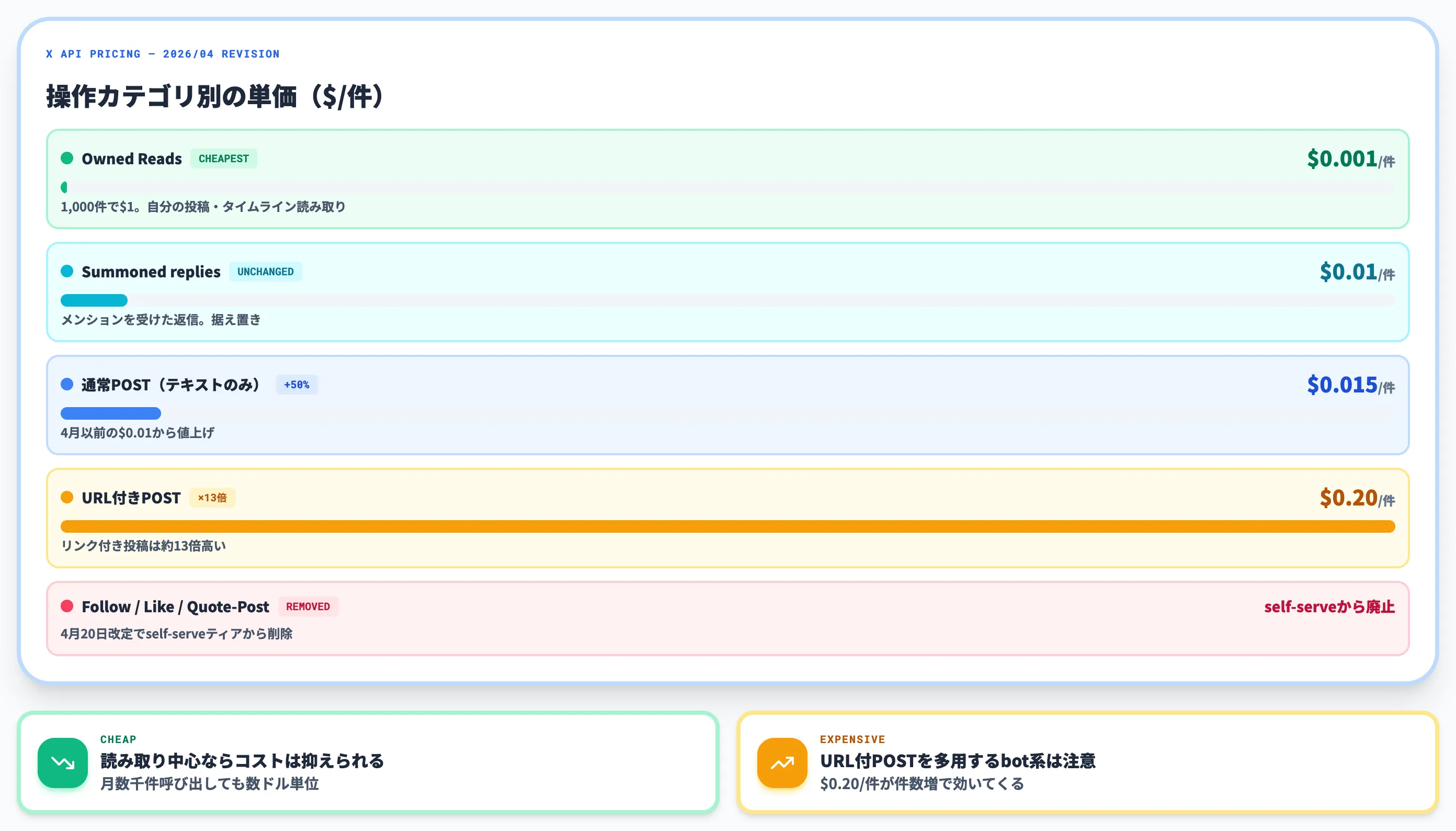Open the 読み取り中心ならコストは抑えられる card
The width and height of the screenshot is (1456, 831).
(368, 762)
